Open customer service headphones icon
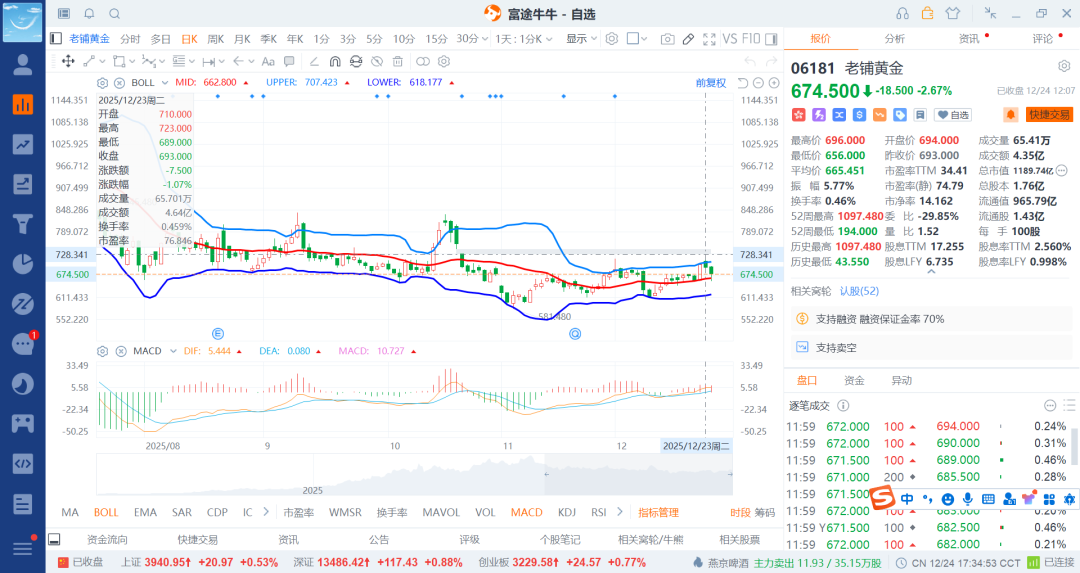This screenshot has width=1080, height=573. pyautogui.click(x=902, y=13)
